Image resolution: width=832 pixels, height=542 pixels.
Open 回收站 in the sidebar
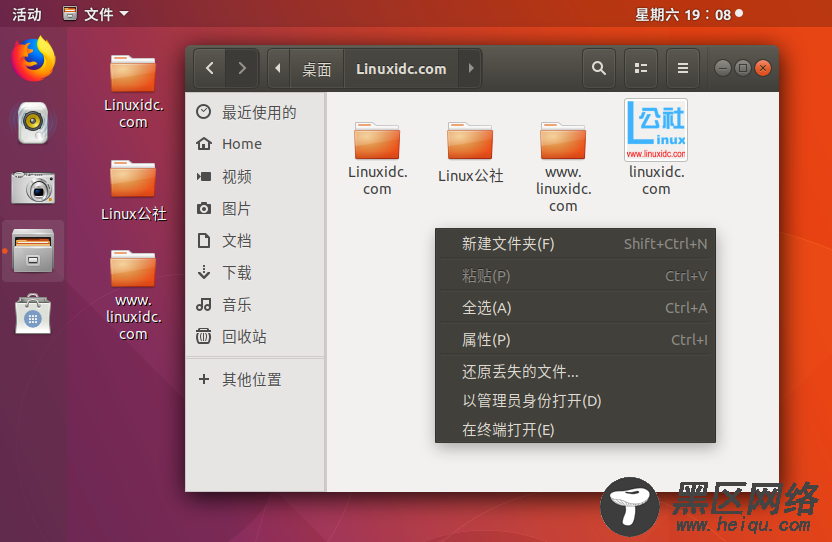[255, 337]
